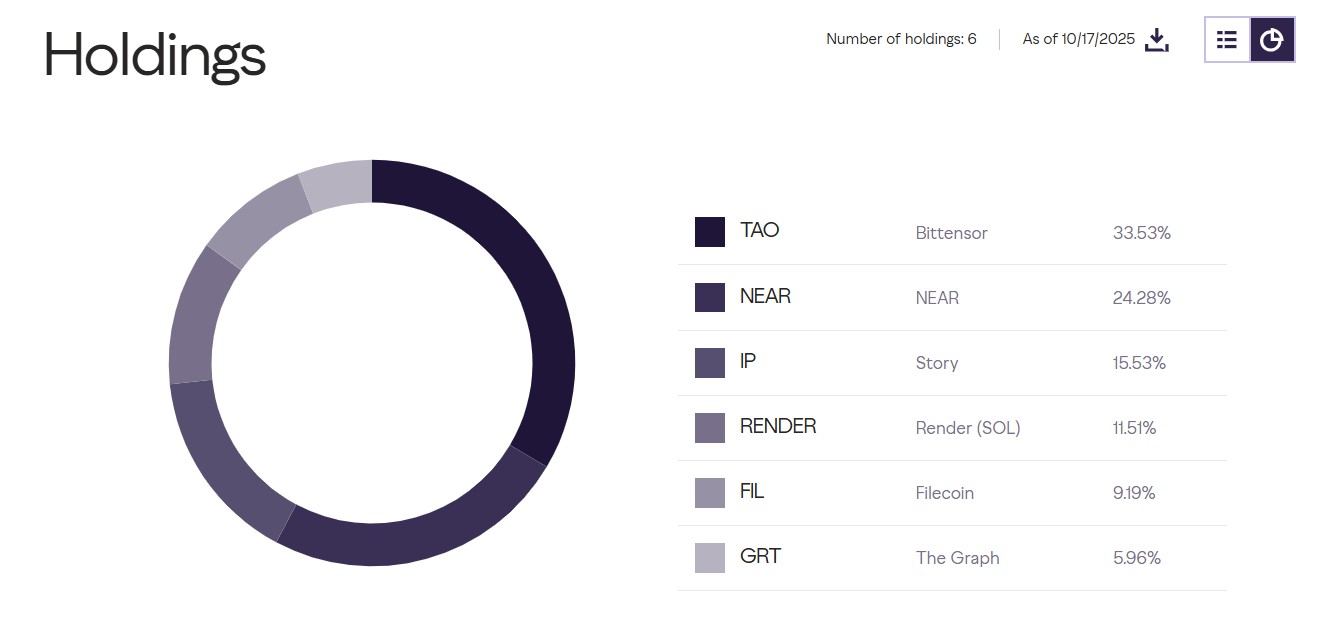The width and height of the screenshot is (1318, 617).
Task: Click the GRT legend color square
Action: tap(710, 557)
